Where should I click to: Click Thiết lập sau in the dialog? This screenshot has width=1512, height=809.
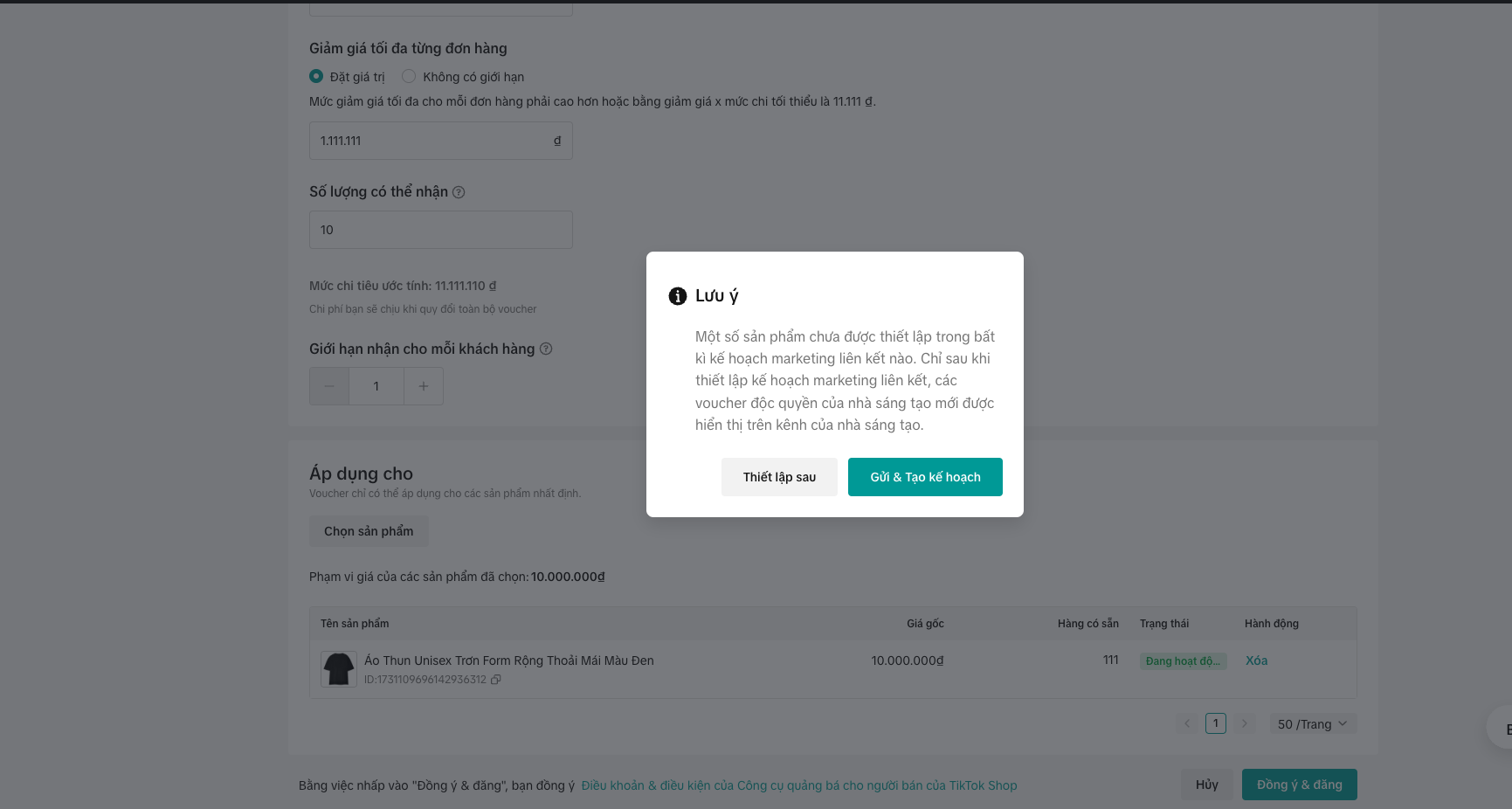[x=779, y=477]
